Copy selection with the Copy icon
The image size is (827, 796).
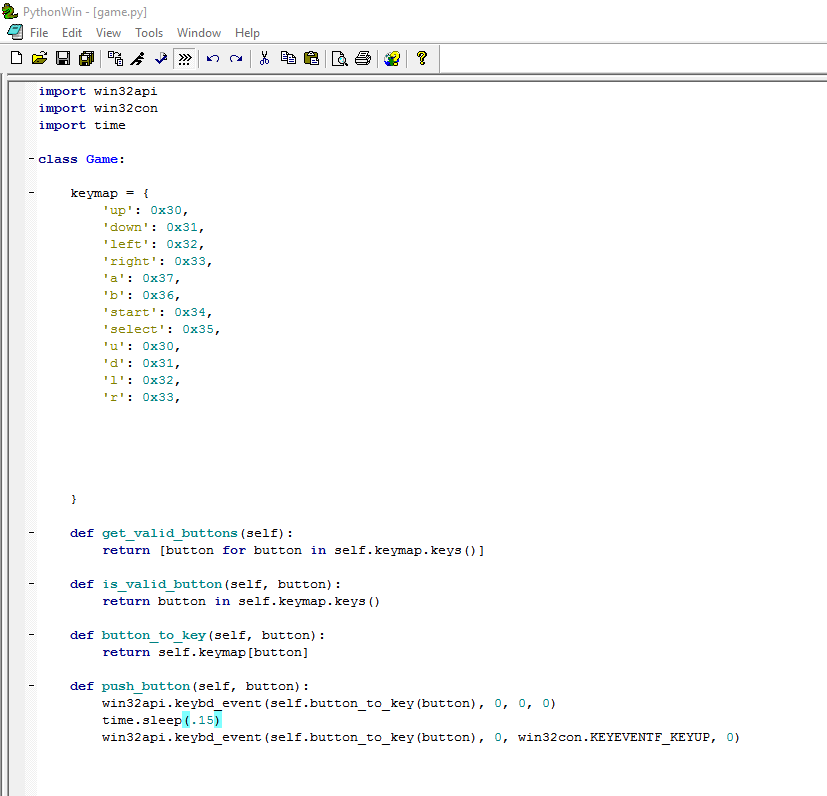288,58
